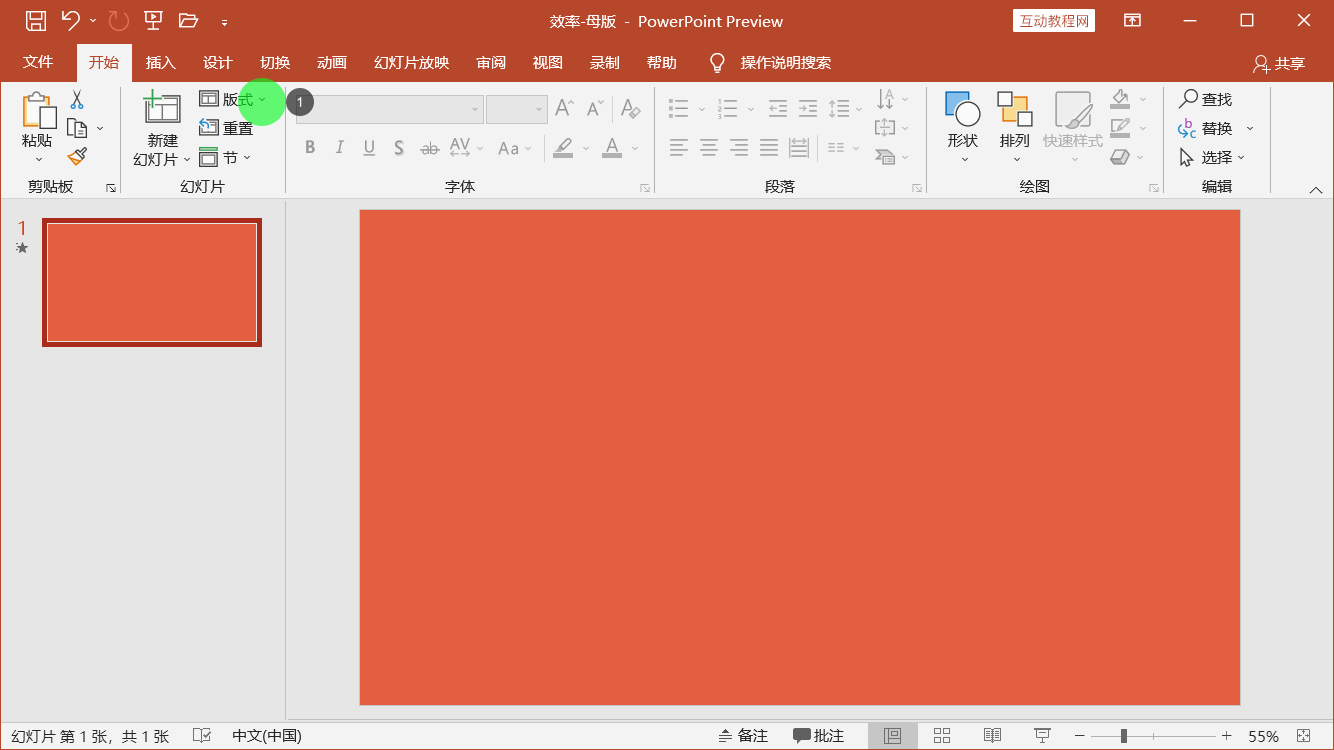The width and height of the screenshot is (1334, 750).
Task: Click Comments (批注) in status bar
Action: [x=818, y=736]
